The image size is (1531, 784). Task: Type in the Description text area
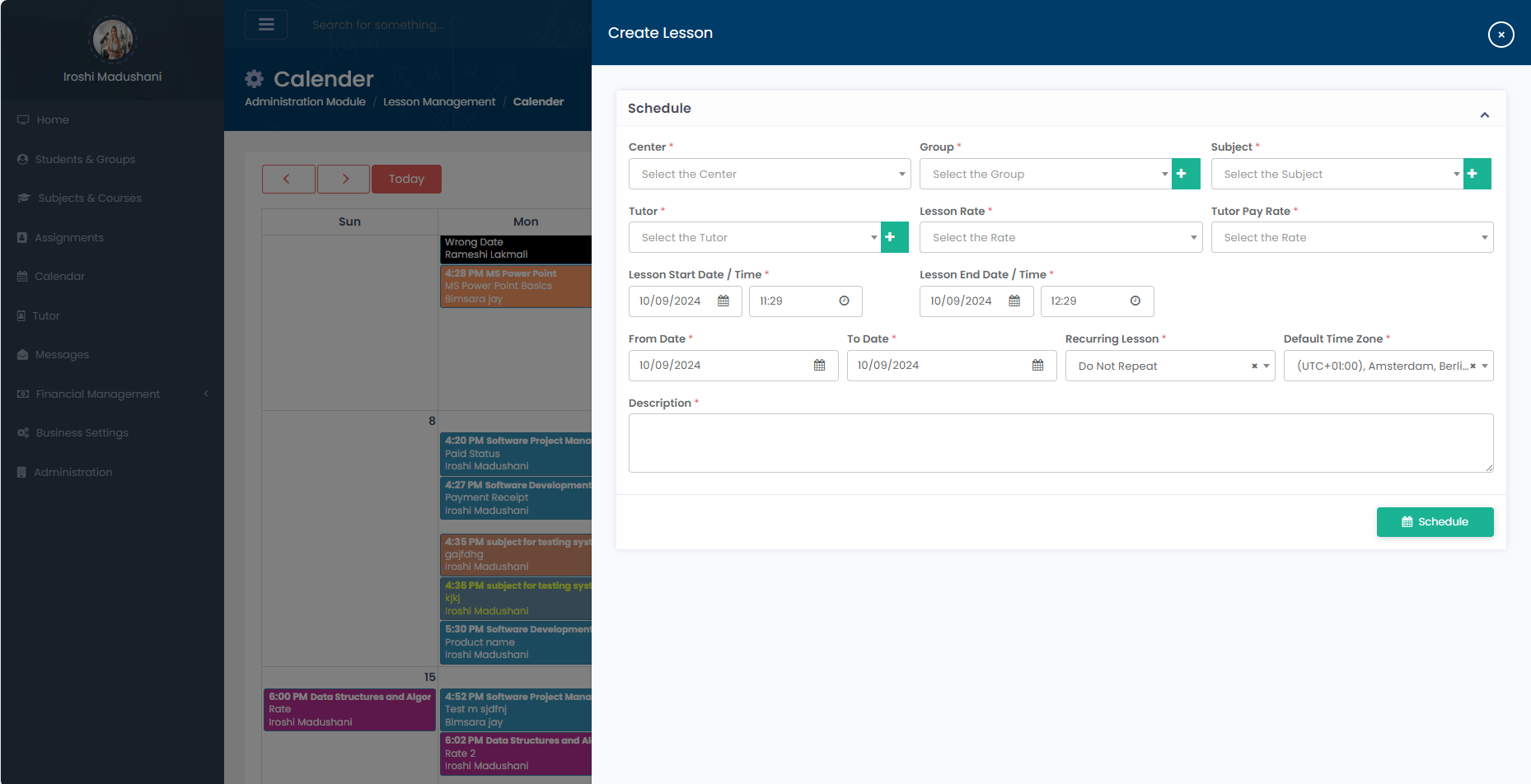(x=1060, y=443)
